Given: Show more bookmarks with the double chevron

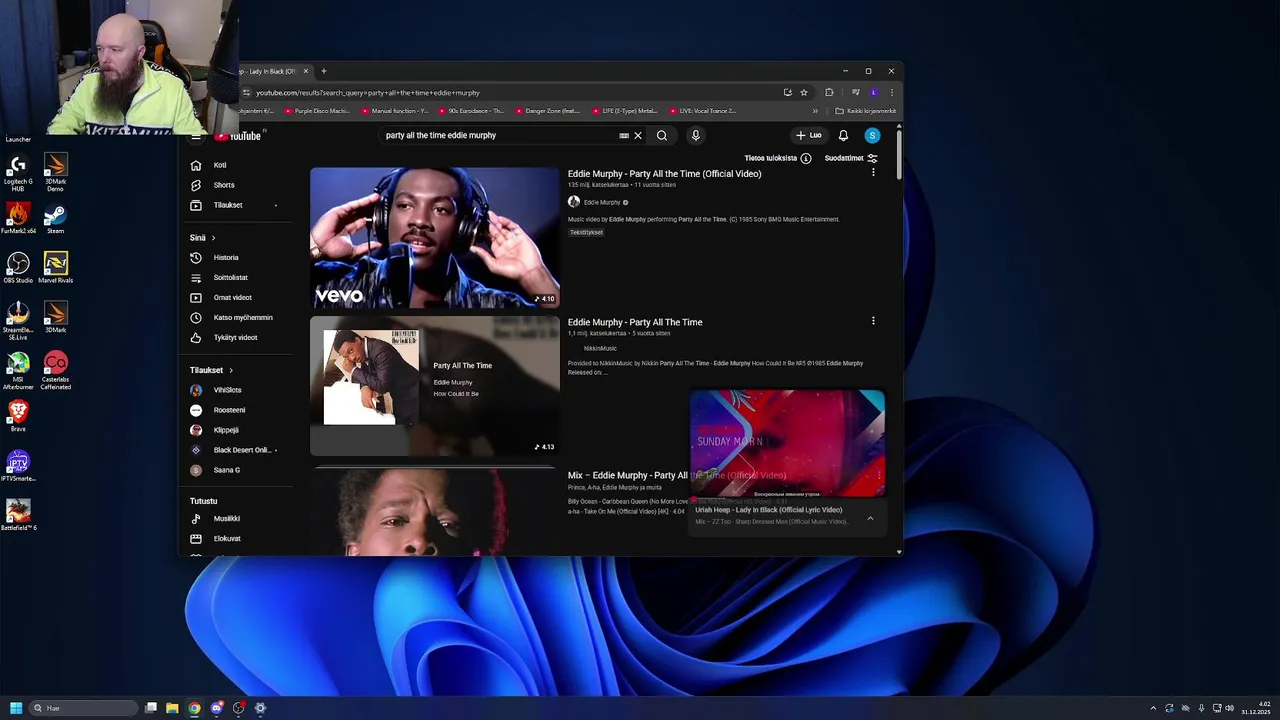Looking at the screenshot, I should [x=815, y=111].
